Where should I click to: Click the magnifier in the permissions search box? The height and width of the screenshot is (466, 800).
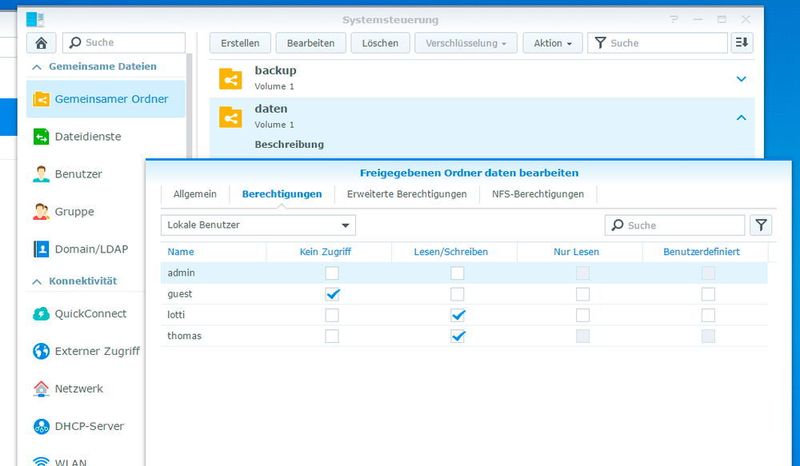coord(617,225)
